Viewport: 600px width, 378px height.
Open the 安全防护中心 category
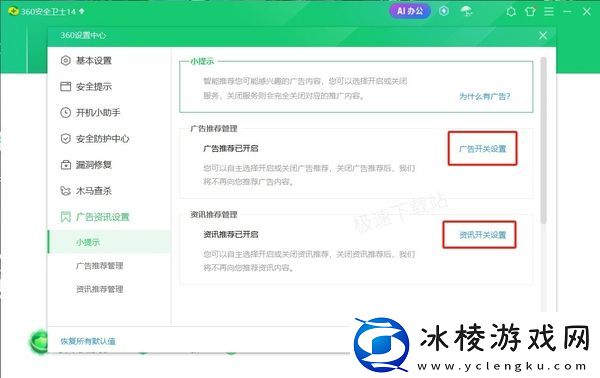103,138
